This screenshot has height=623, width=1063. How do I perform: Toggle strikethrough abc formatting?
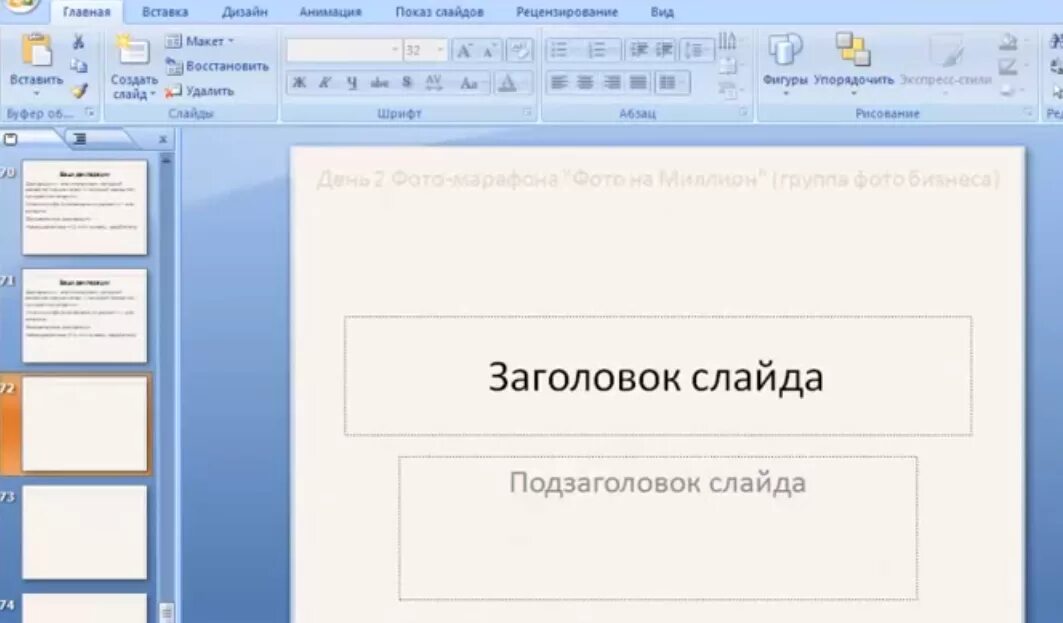(x=379, y=83)
